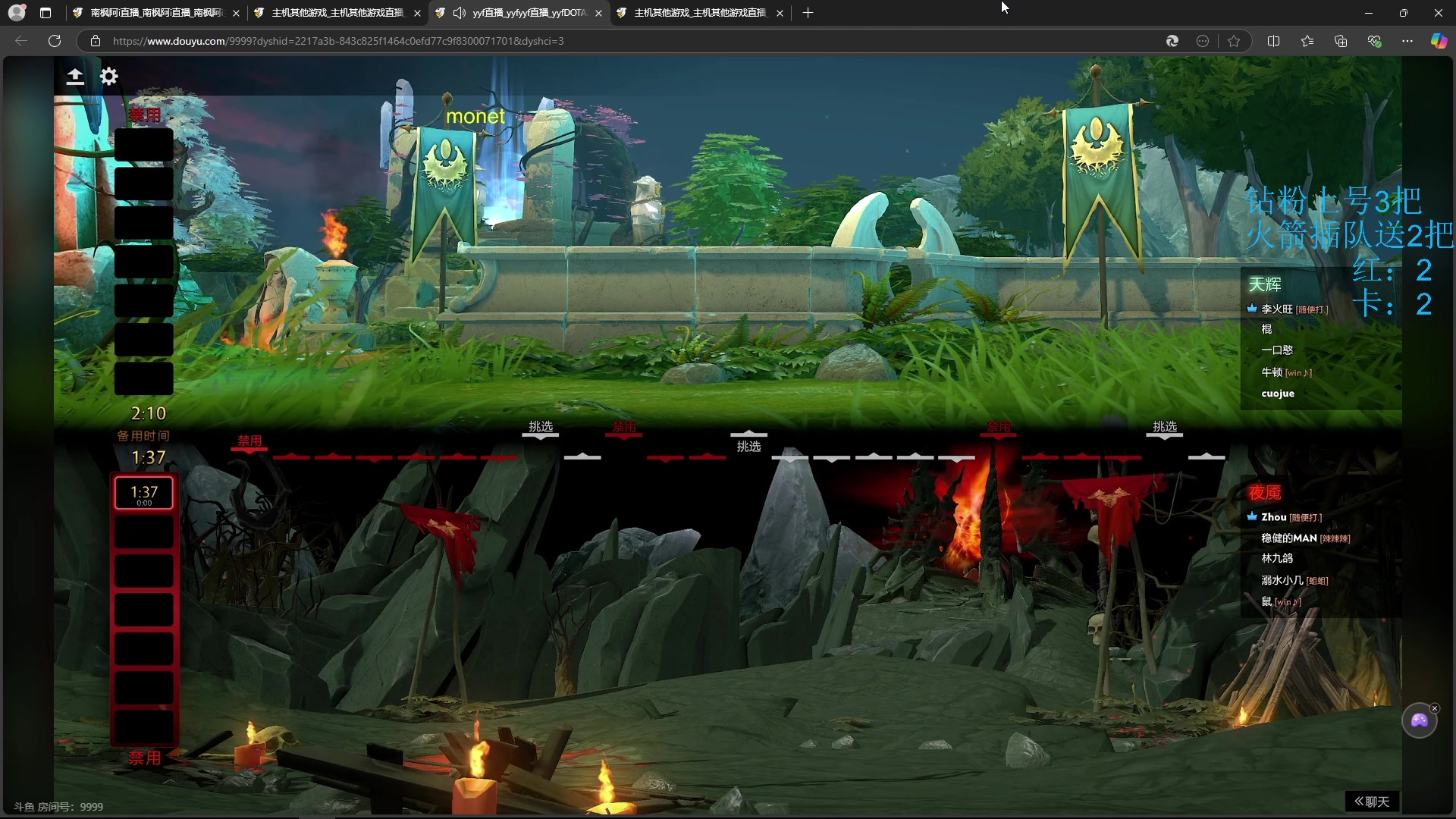This screenshot has width=1456, height=819.
Task: Dismiss the floating gamepad widget with its x
Action: pyautogui.click(x=1435, y=708)
